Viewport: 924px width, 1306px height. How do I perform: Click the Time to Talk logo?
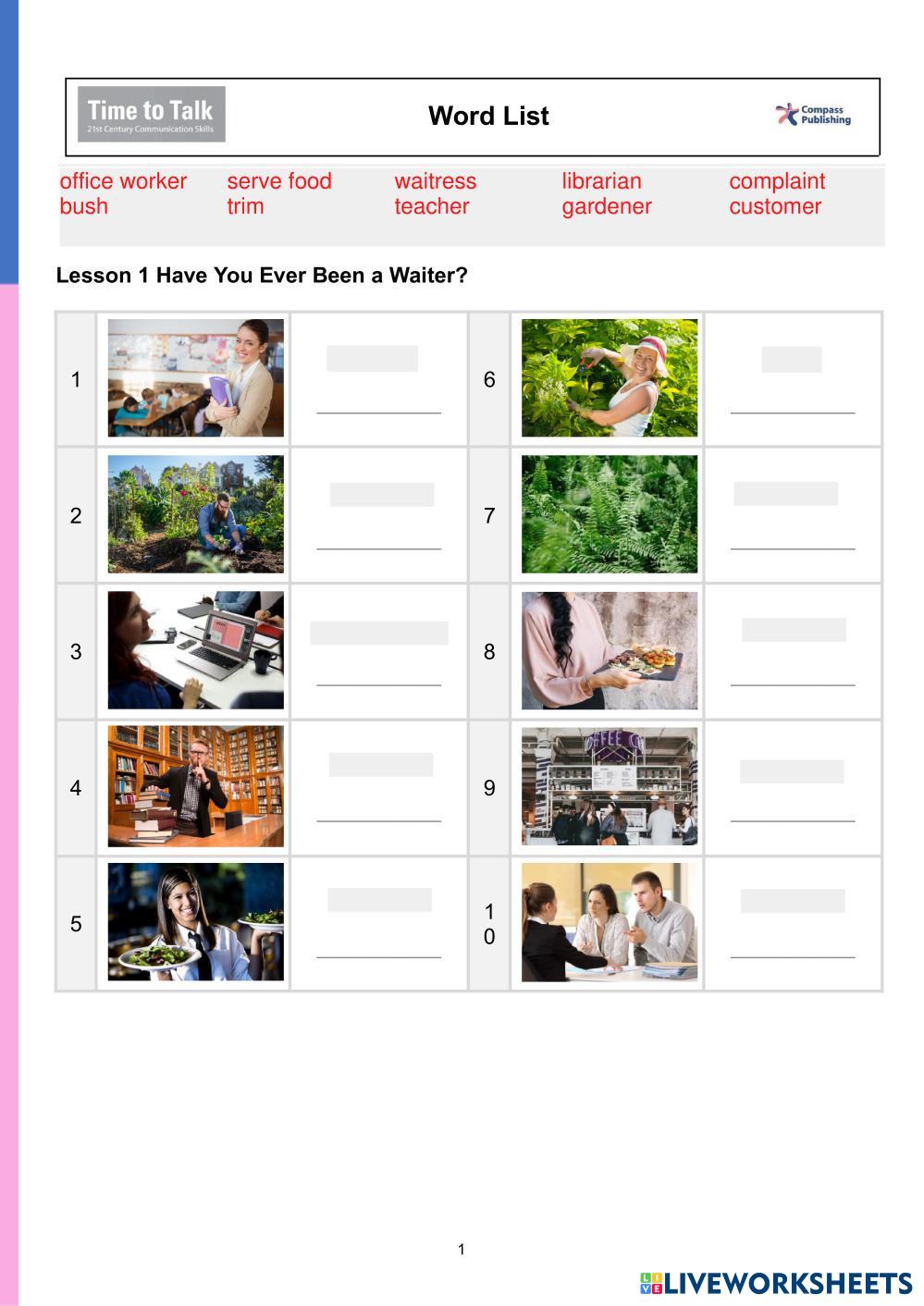pyautogui.click(x=152, y=115)
